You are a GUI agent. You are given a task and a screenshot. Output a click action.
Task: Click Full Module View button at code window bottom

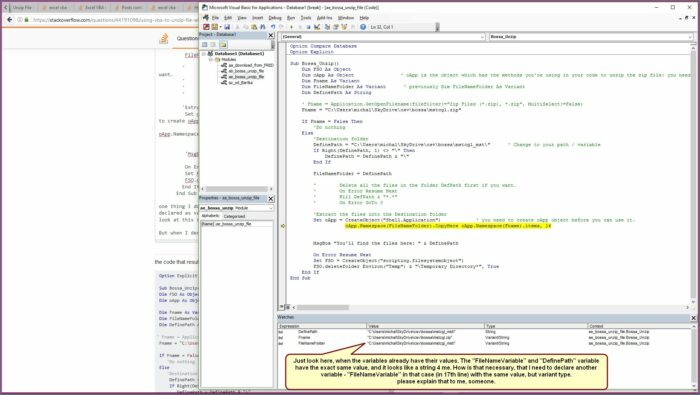coord(288,307)
